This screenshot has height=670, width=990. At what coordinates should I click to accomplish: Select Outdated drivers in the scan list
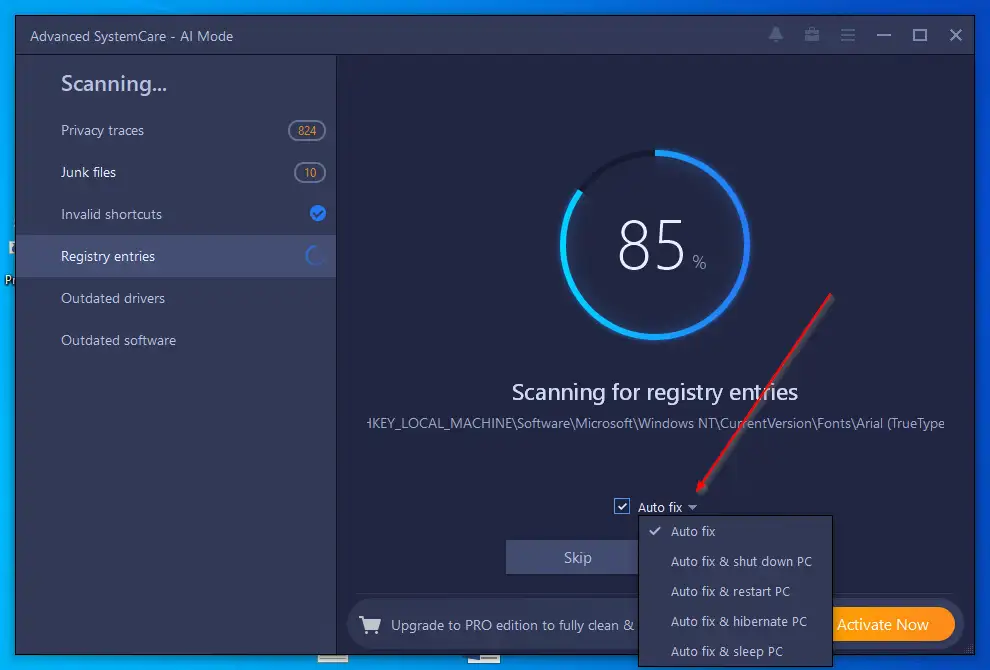(176, 298)
